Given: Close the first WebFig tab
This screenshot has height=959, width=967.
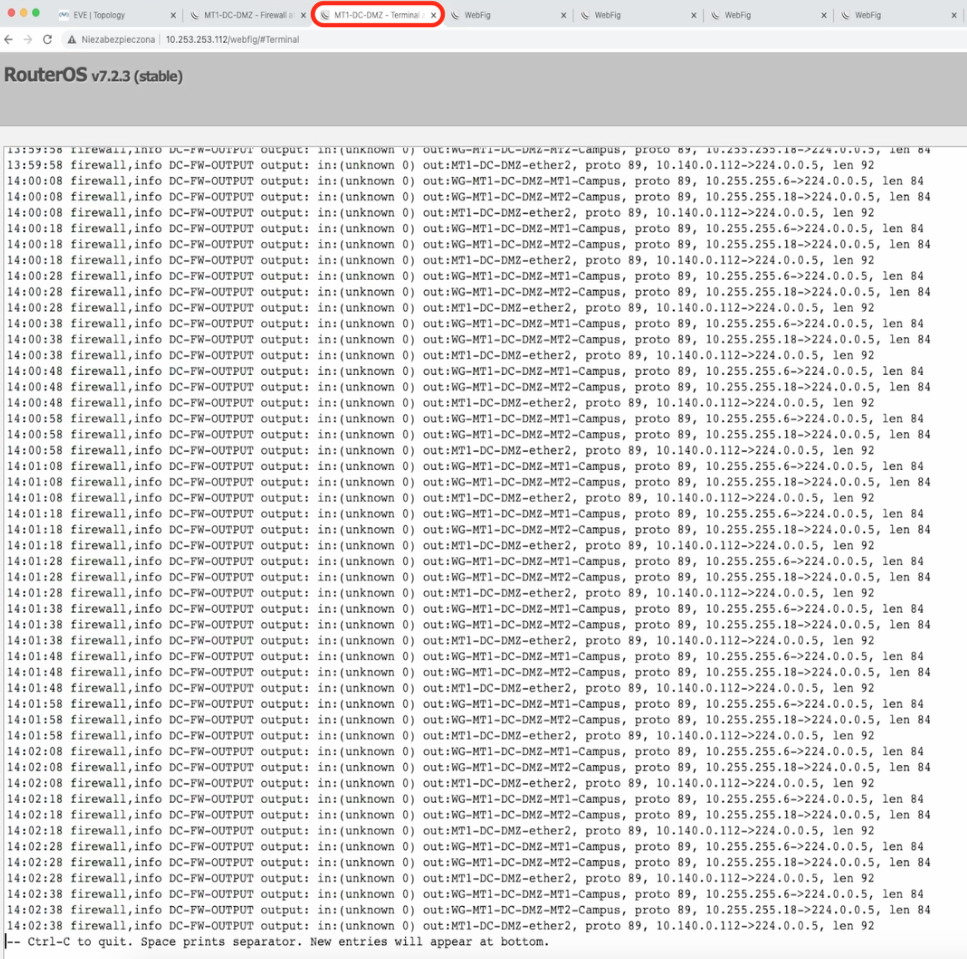Looking at the screenshot, I should coord(563,15).
